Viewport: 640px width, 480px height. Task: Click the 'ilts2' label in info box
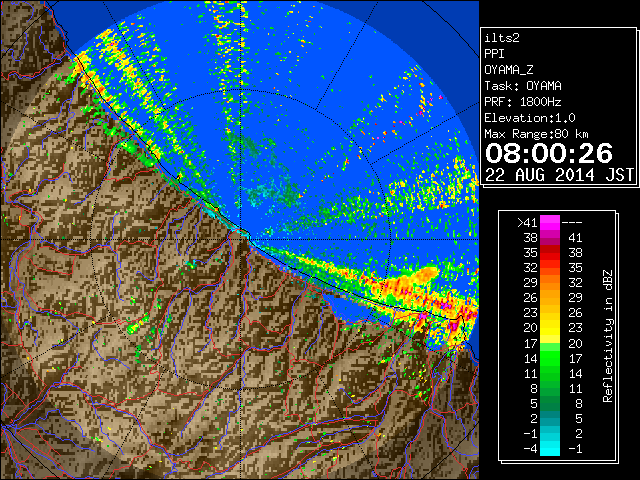tap(502, 38)
